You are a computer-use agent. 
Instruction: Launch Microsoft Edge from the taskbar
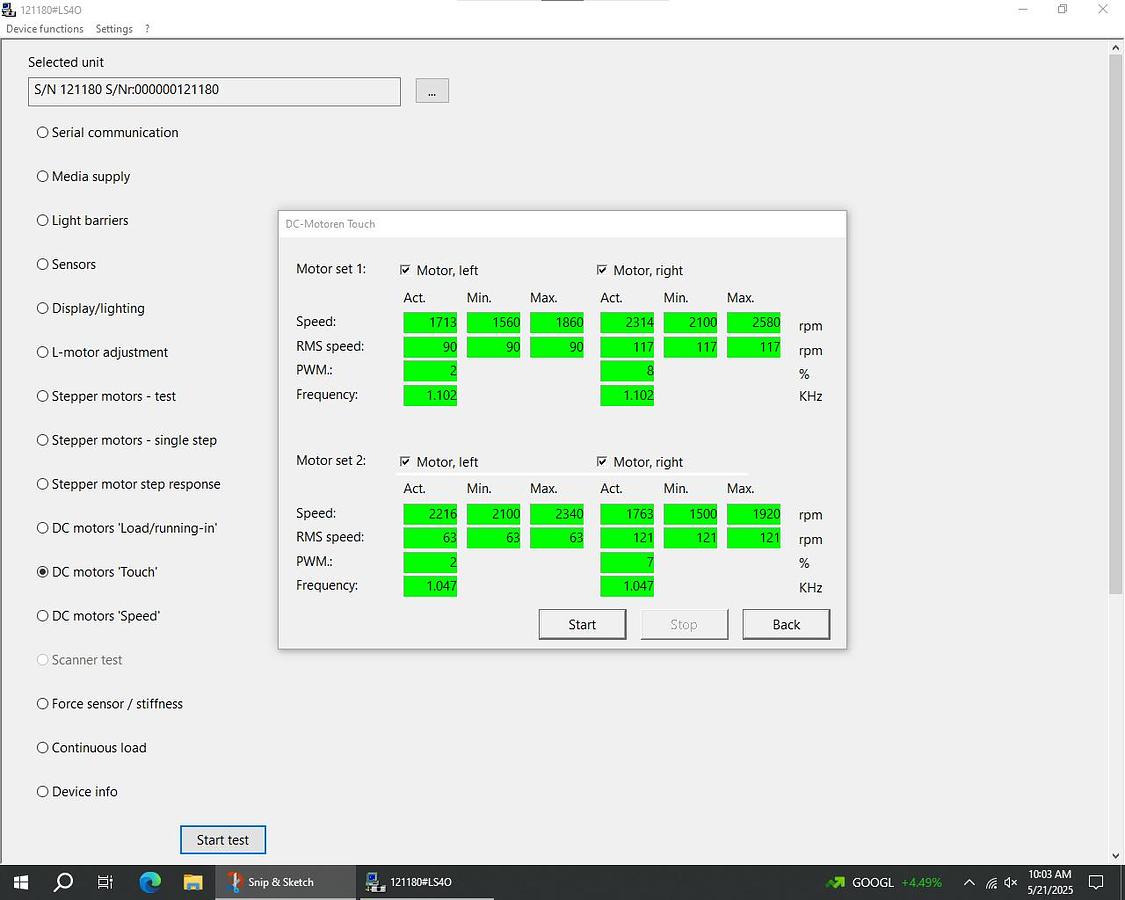[150, 882]
